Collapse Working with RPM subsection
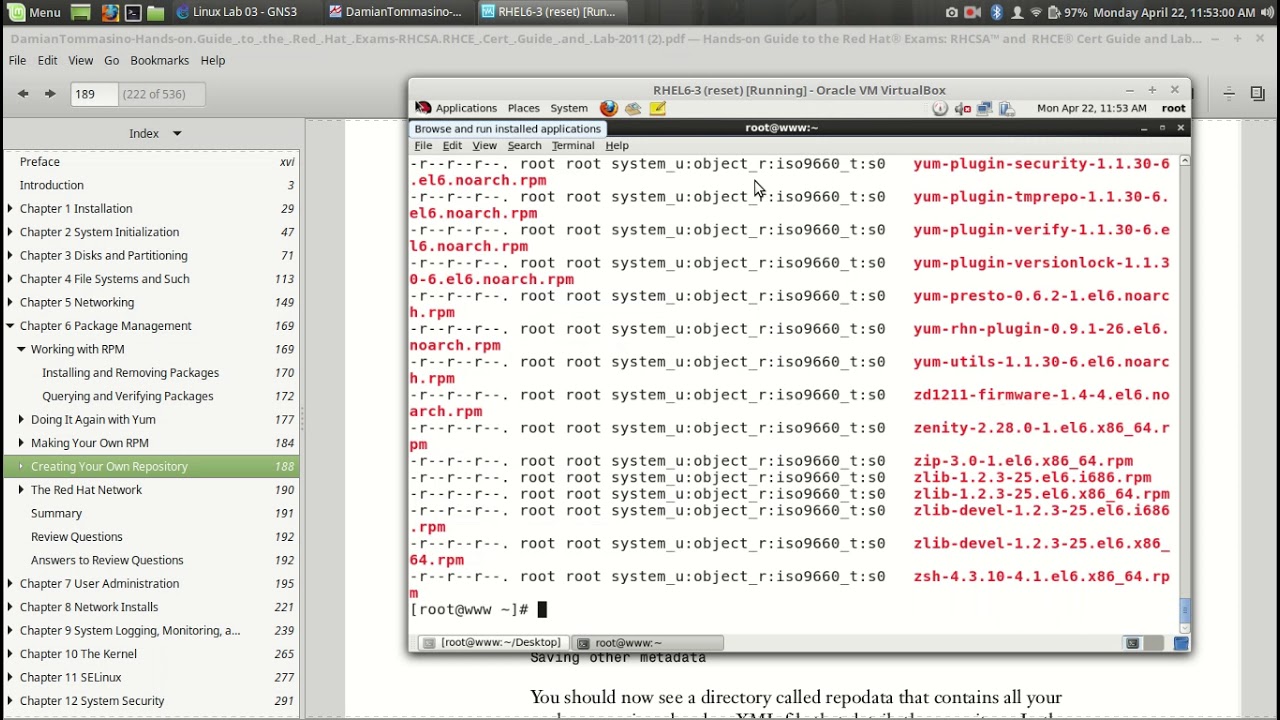The image size is (1280, 720). (x=21, y=349)
